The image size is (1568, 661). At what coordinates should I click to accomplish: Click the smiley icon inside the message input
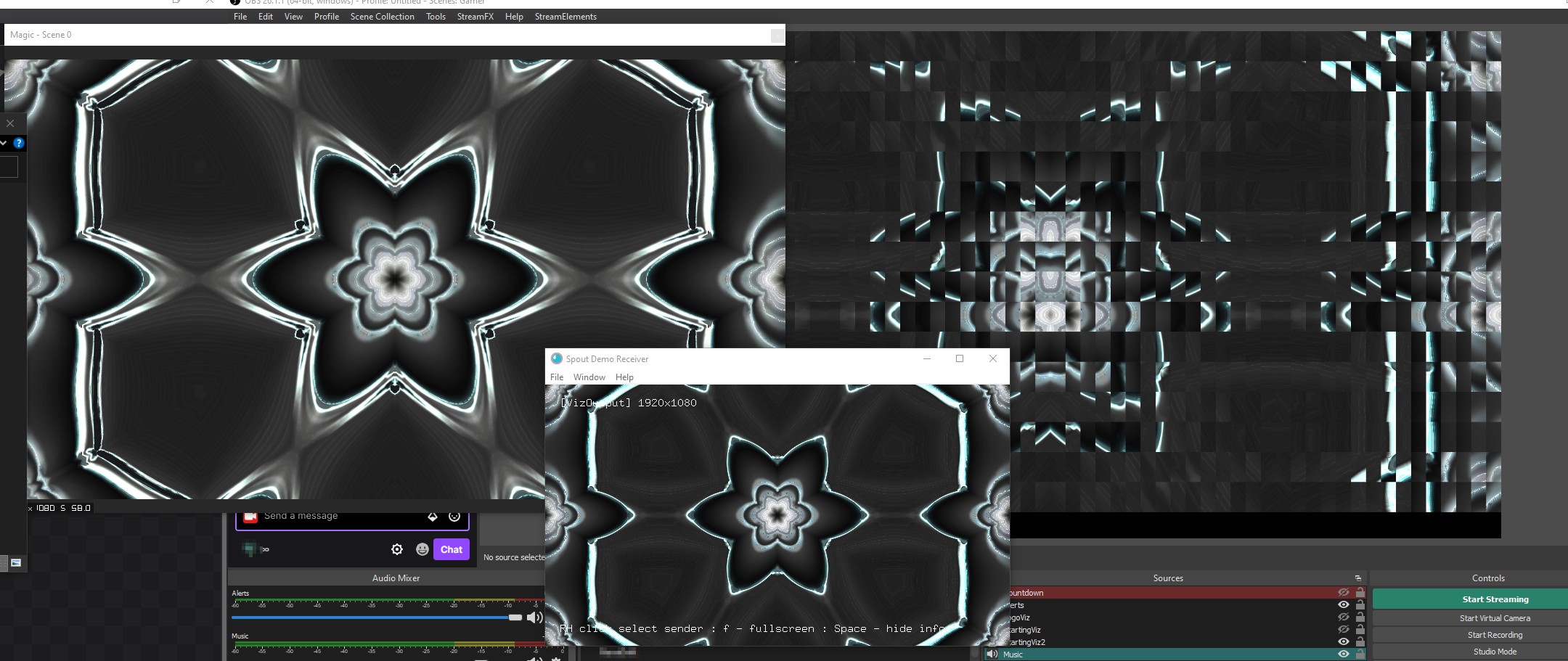click(455, 517)
